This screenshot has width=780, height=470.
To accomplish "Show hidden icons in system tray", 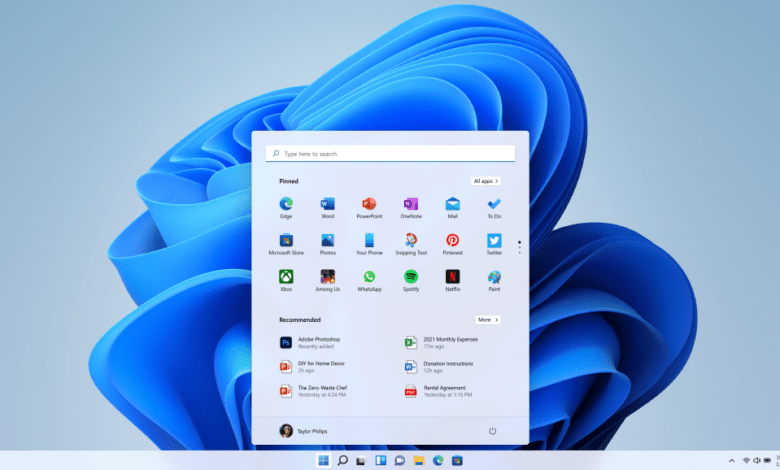I will [x=731, y=461].
